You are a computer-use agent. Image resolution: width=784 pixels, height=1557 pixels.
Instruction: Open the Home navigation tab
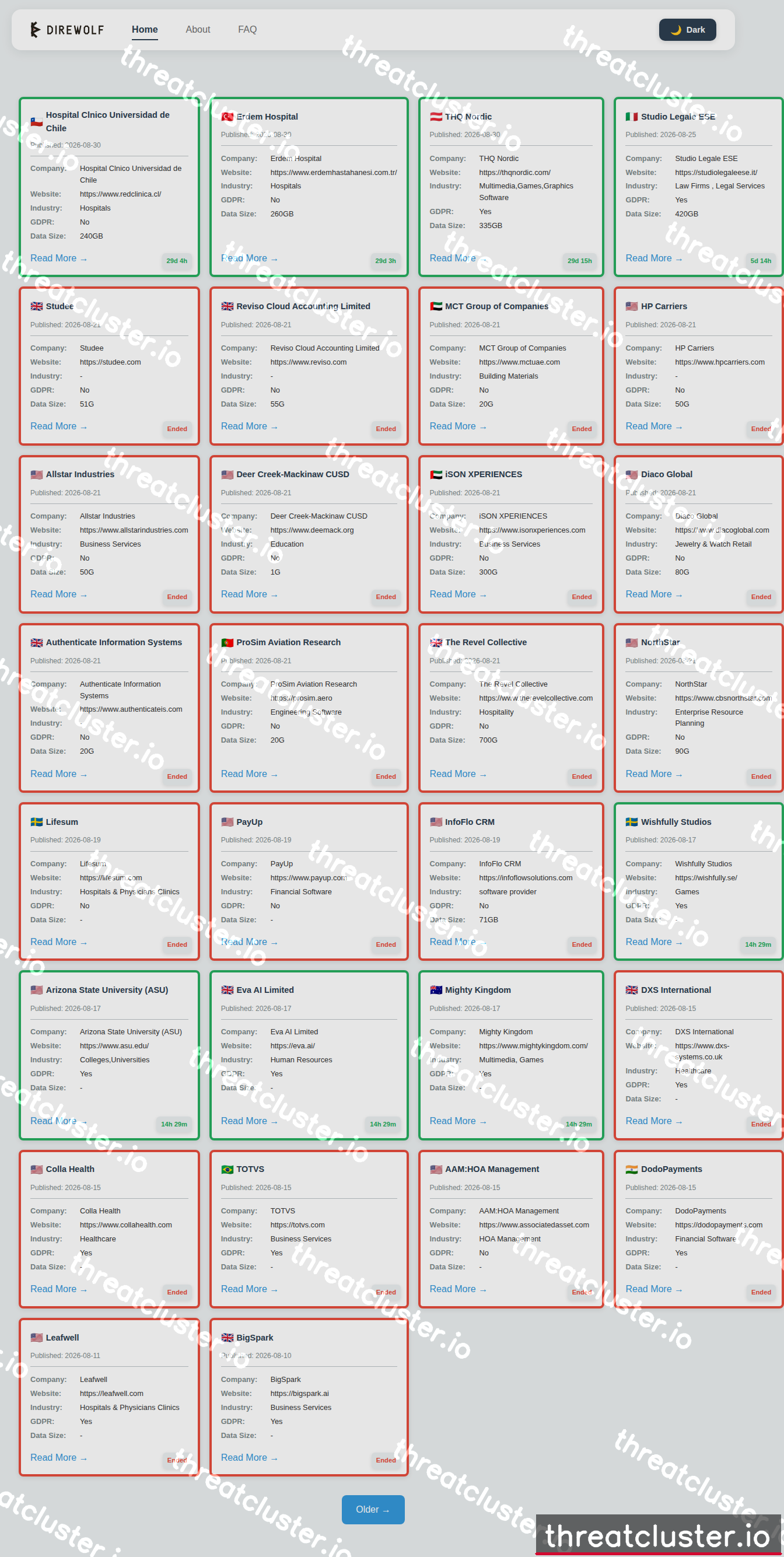(x=145, y=30)
